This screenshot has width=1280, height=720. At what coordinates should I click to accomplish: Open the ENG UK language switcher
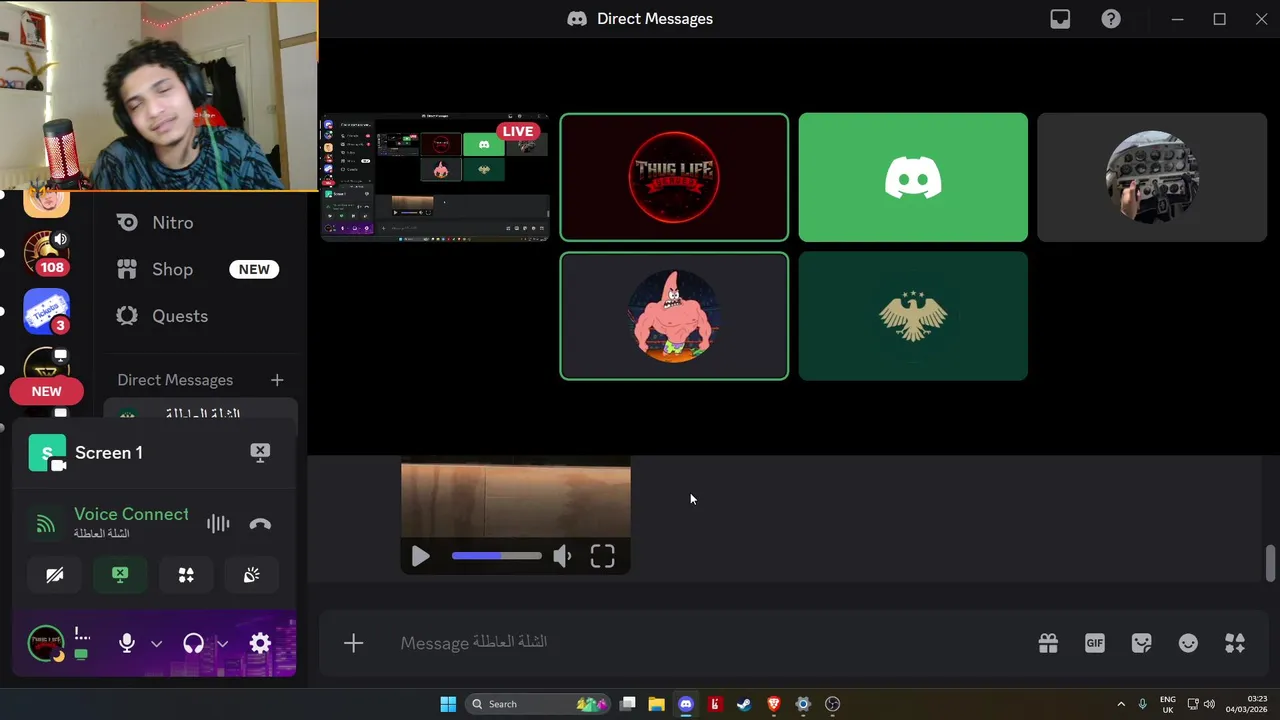pos(1167,704)
